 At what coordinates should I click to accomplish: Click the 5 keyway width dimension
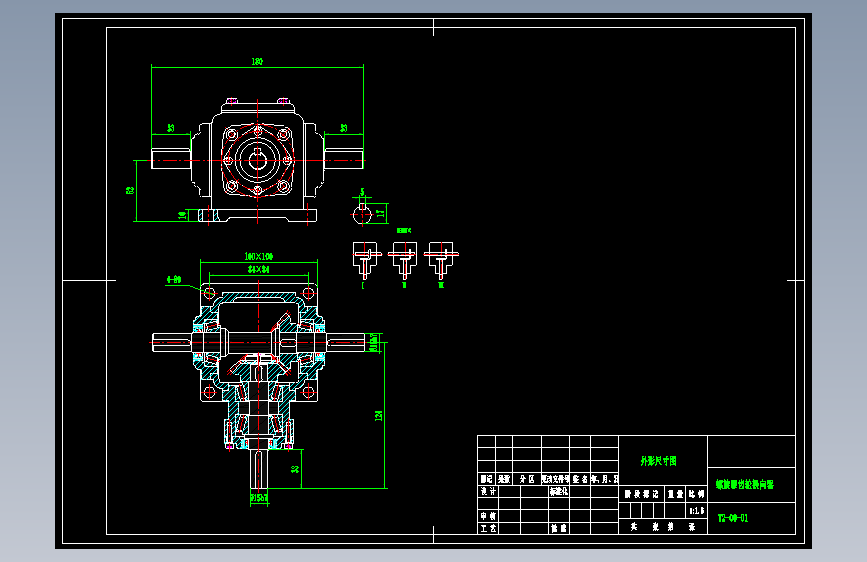(363, 192)
